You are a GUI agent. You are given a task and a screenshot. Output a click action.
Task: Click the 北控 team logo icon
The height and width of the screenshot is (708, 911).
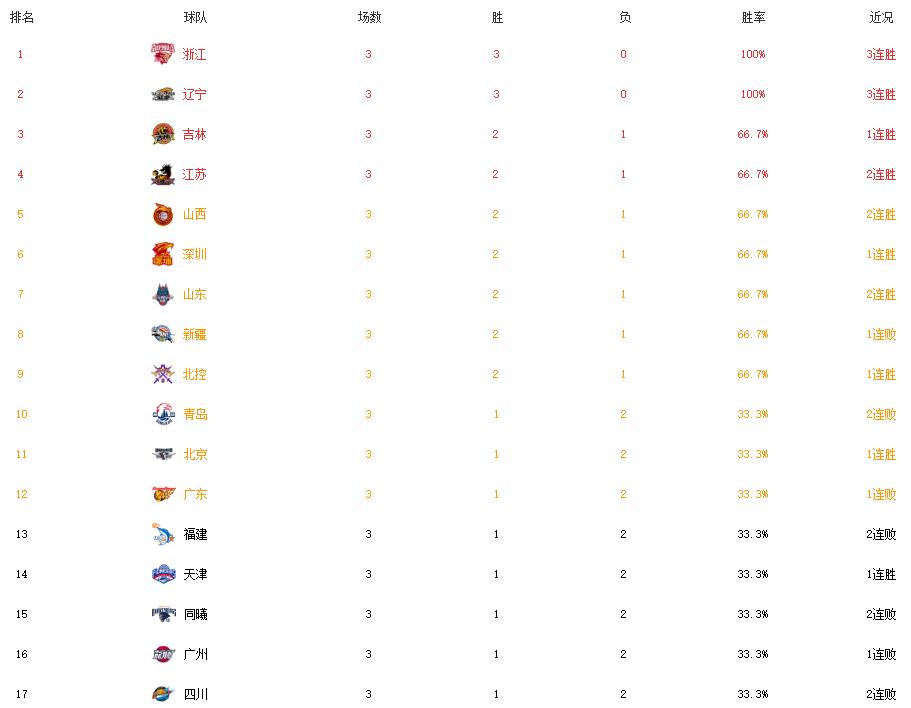pos(163,374)
